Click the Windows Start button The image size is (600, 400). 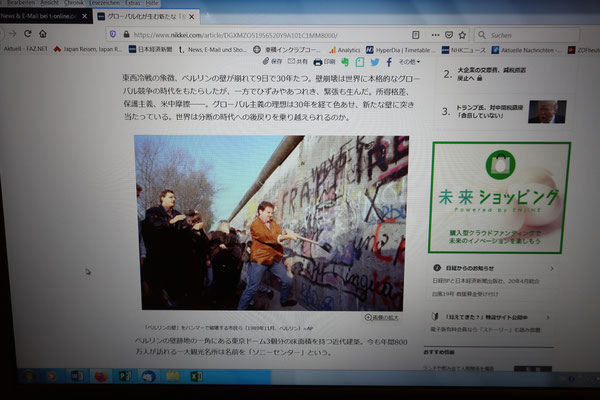[29, 376]
